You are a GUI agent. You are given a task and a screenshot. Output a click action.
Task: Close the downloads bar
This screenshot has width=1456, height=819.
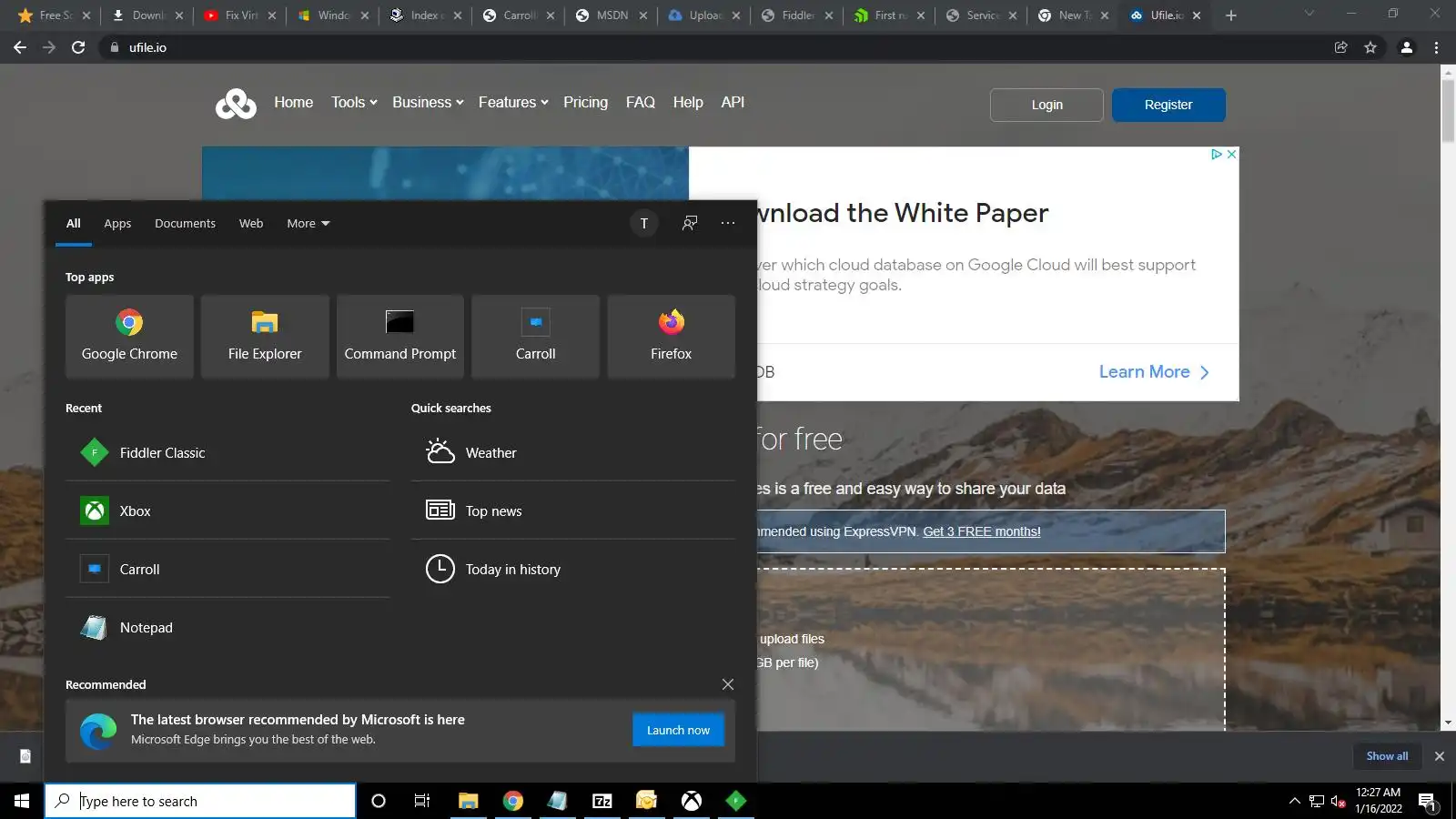(1440, 756)
